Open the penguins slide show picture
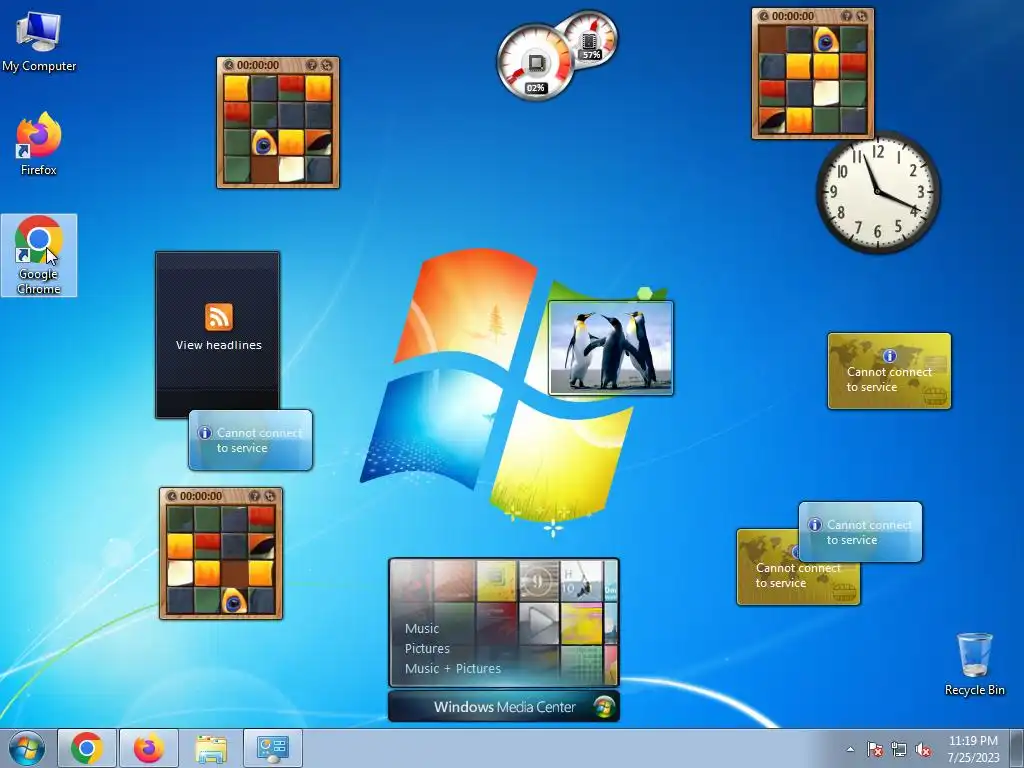 point(611,348)
